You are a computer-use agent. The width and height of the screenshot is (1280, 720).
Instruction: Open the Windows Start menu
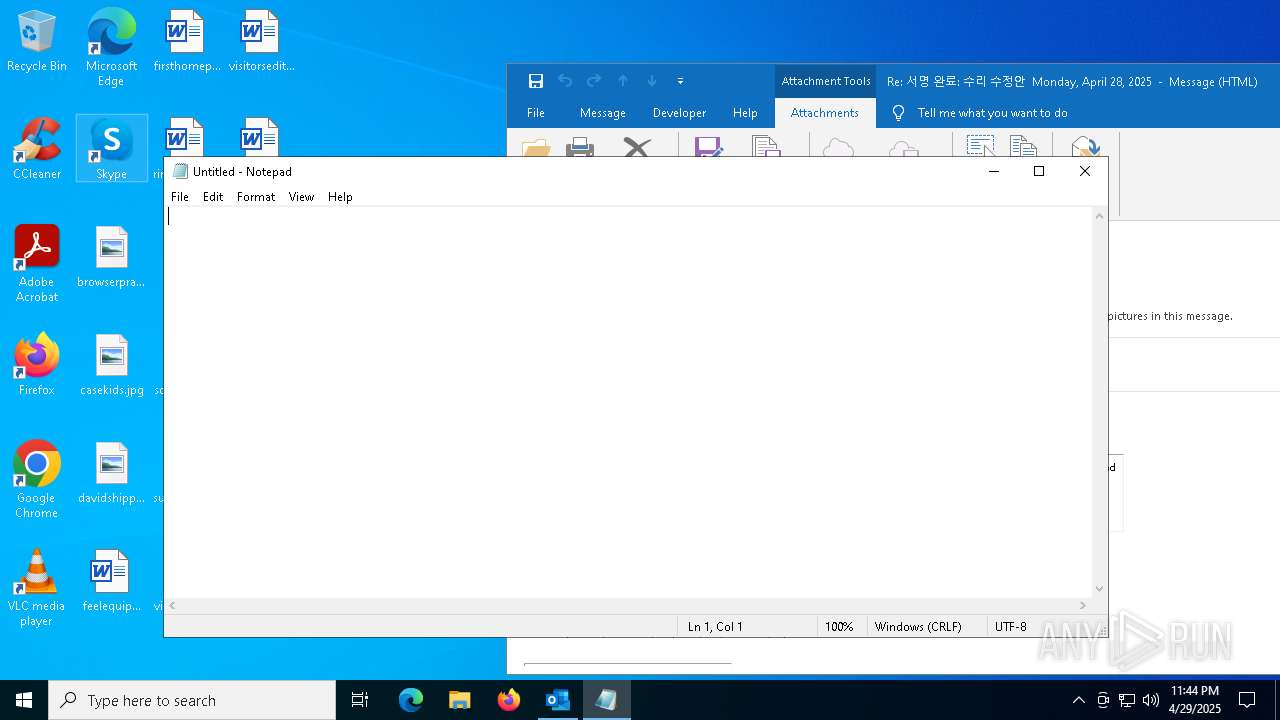[x=24, y=700]
